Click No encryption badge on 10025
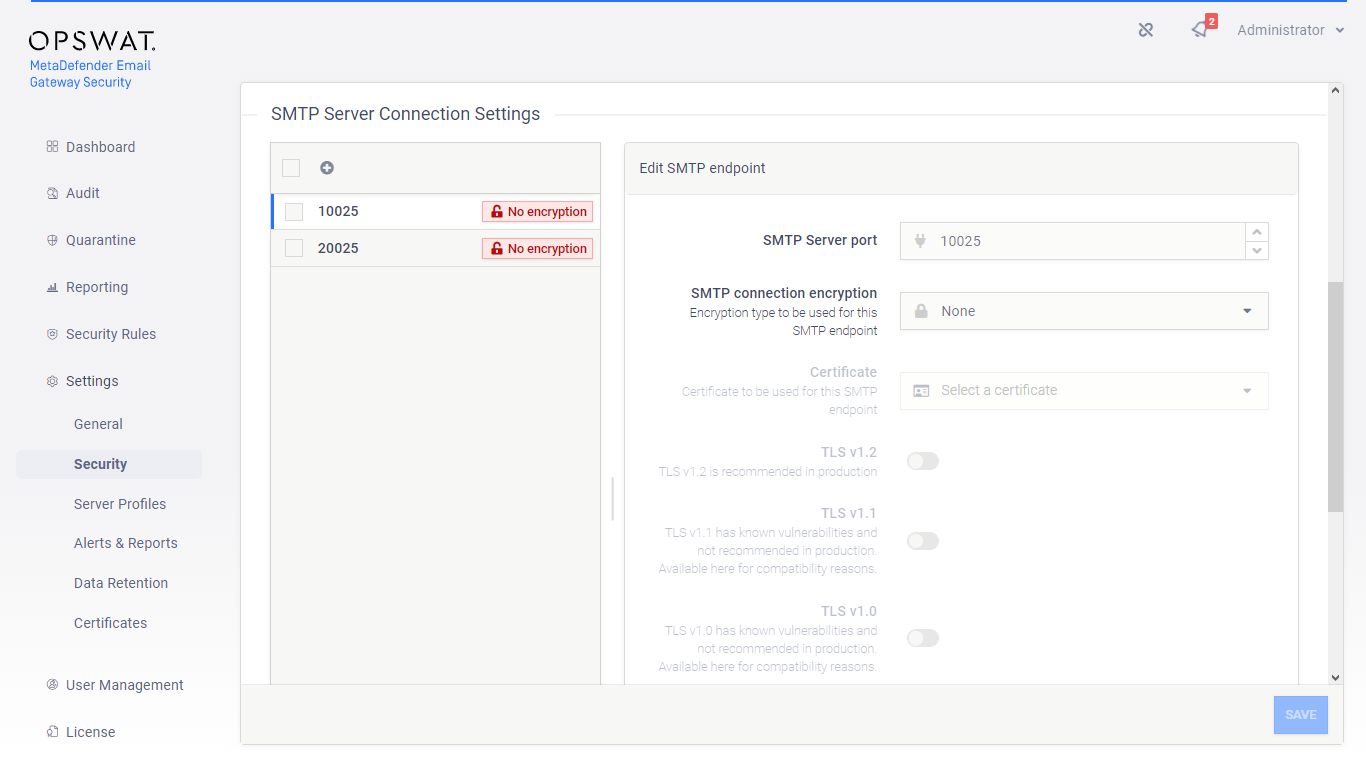 [x=538, y=212]
